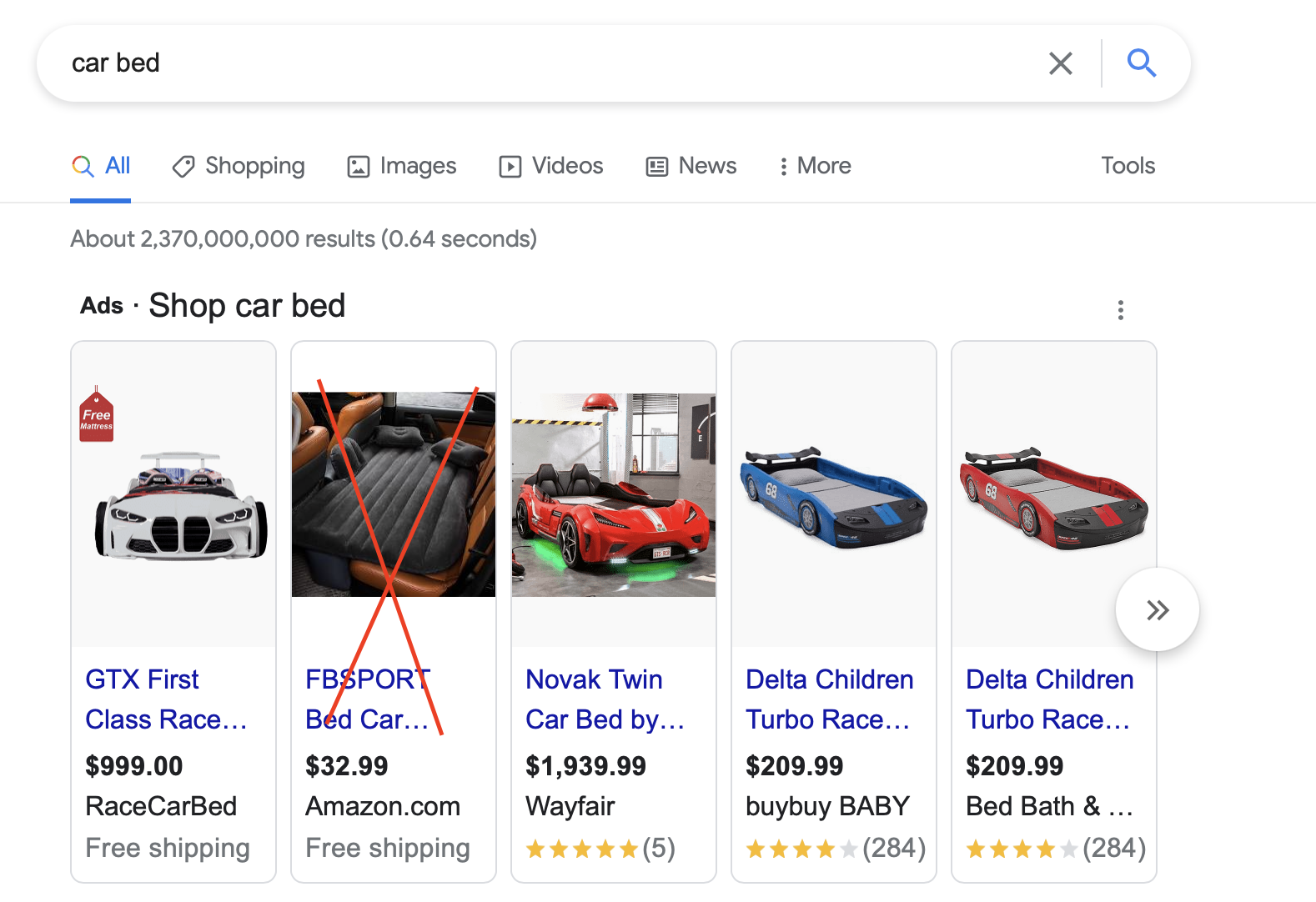Click the blue Delta Turbo Race bed image
Screen dimensions: 1316x902
(833, 497)
